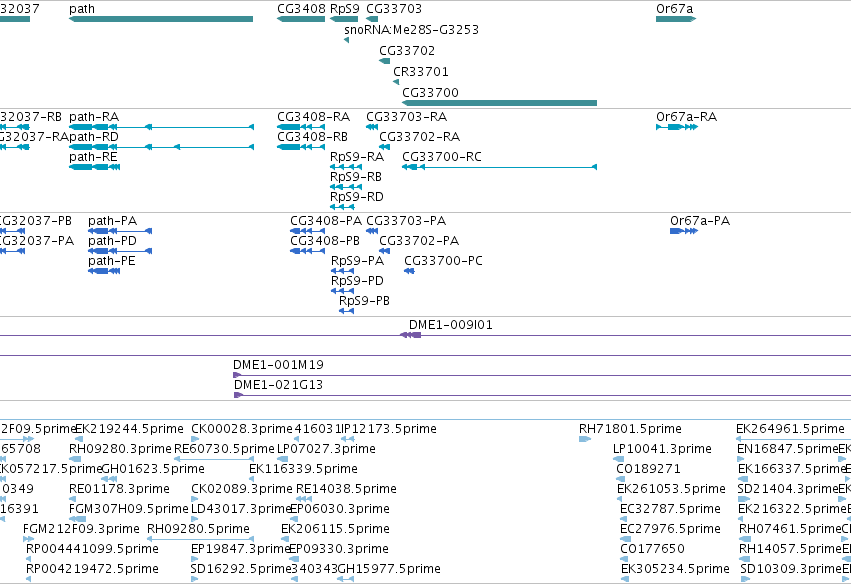
Task: Select the FGM307H09.5prime EST label
Action: click(129, 509)
